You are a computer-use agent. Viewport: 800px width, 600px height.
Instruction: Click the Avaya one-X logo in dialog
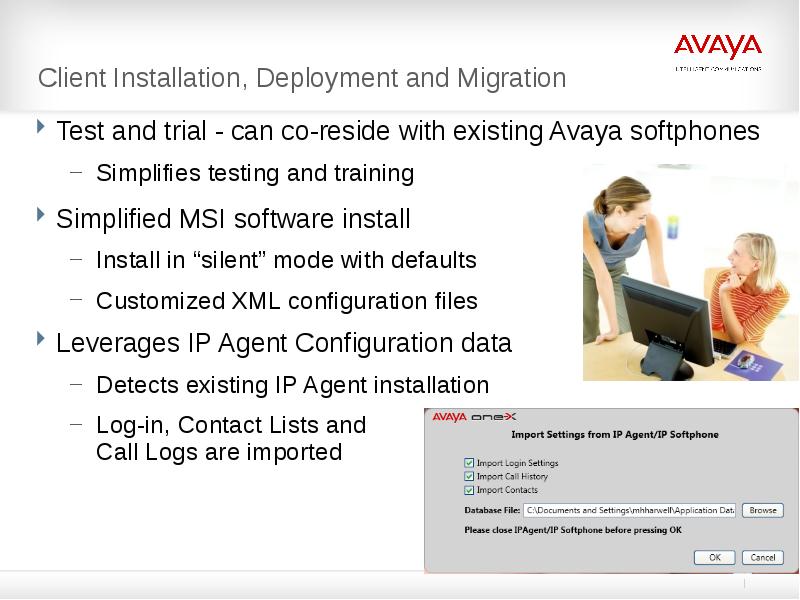coord(472,419)
